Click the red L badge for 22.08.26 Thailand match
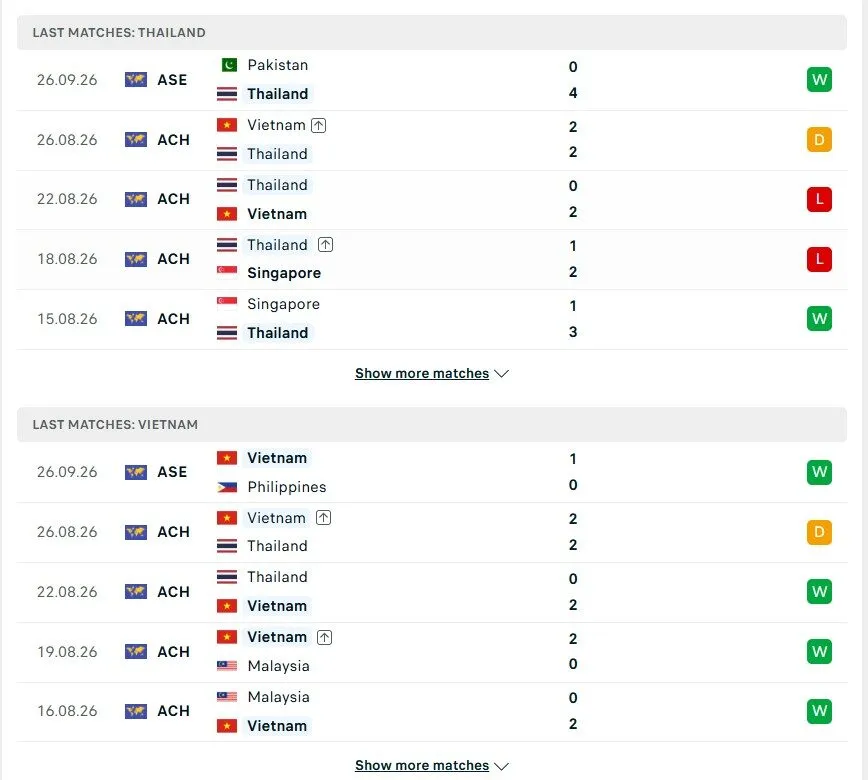 819,199
